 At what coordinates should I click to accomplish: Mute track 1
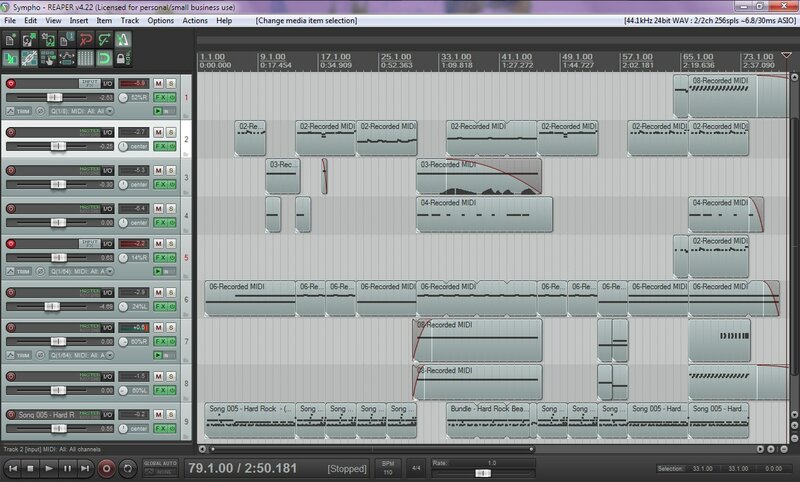[159, 82]
